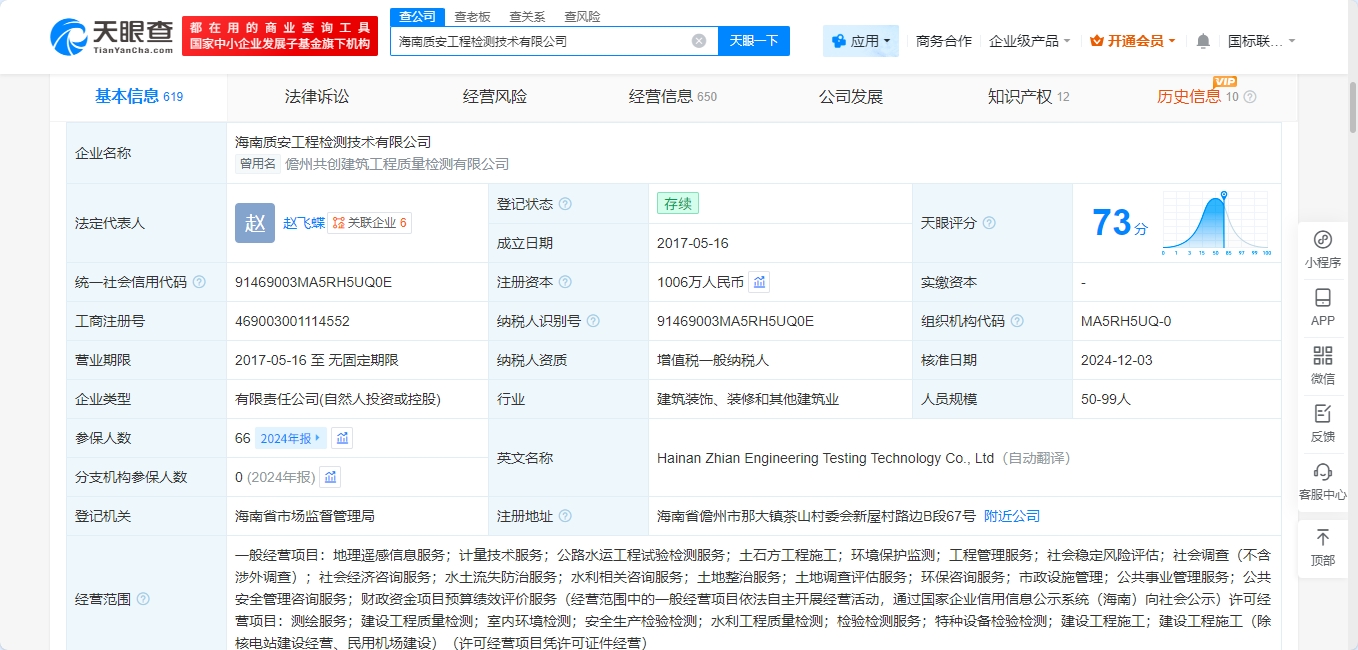Click help icon beside 统一社会信用代码

coord(199,282)
